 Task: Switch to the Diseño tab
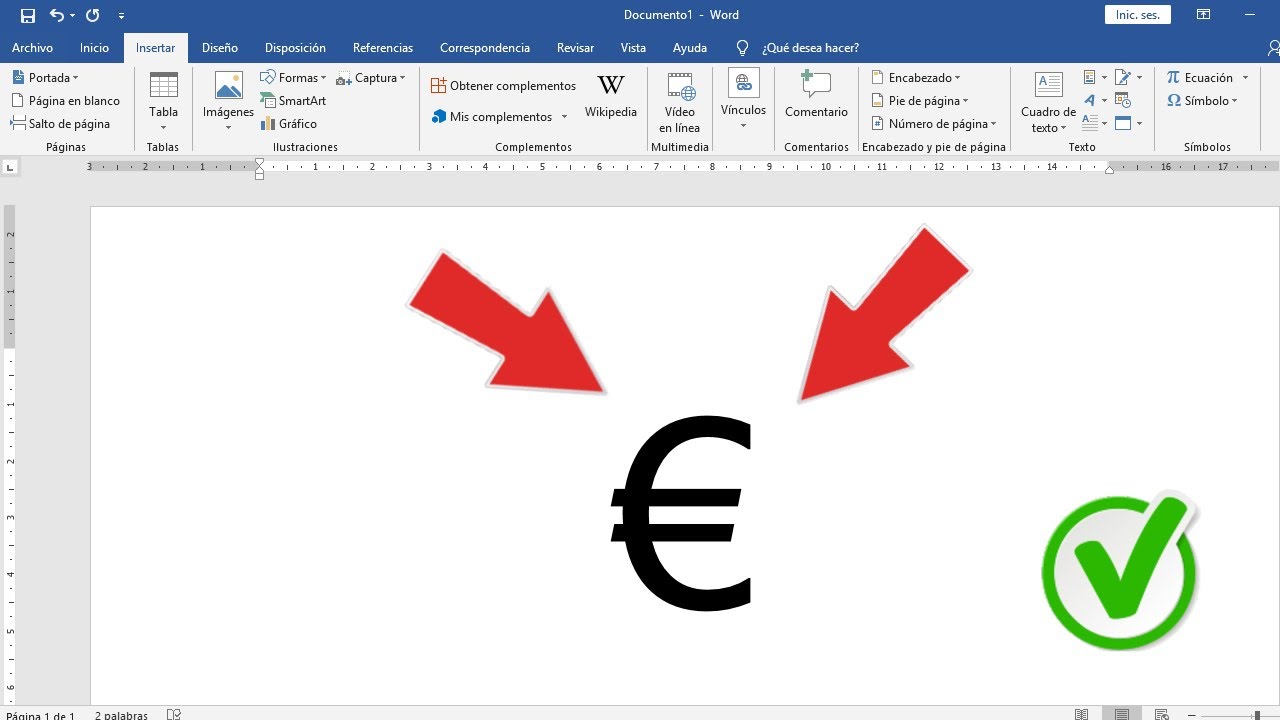[220, 48]
